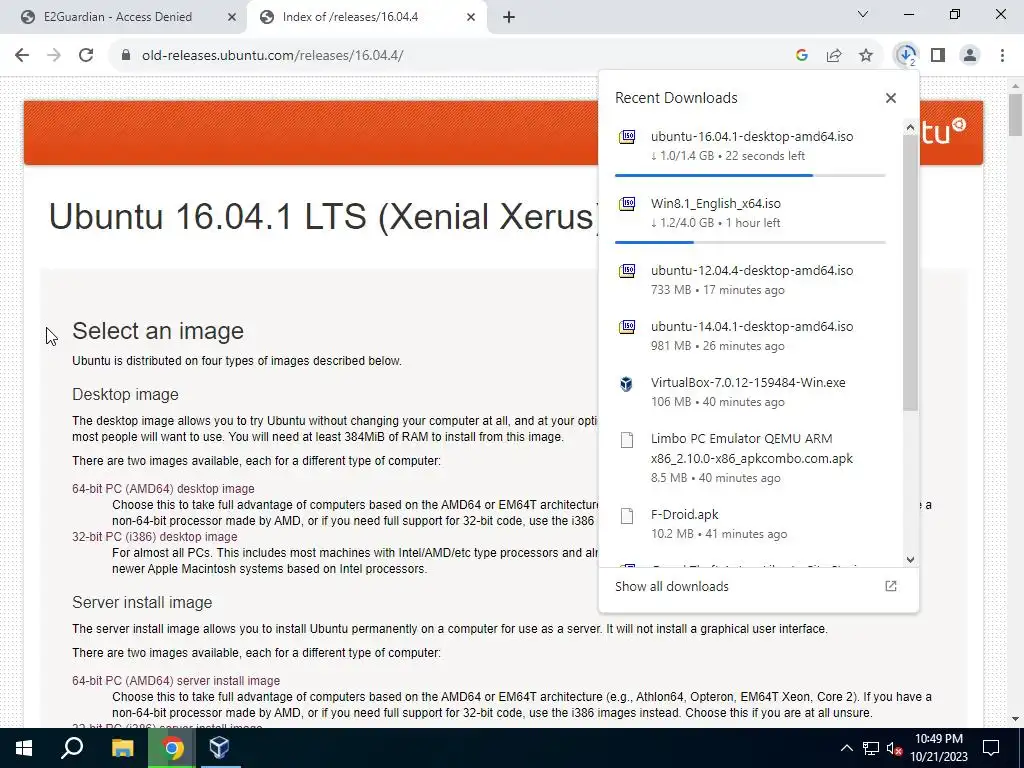Click Chrome icon in taskbar
This screenshot has width=1024, height=768.
pyautogui.click(x=172, y=748)
